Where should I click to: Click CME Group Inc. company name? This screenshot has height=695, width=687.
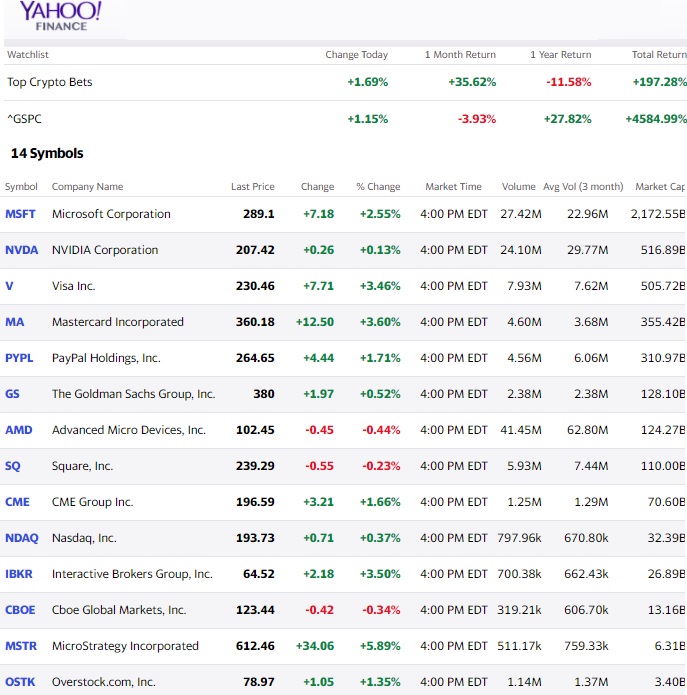coord(93,502)
